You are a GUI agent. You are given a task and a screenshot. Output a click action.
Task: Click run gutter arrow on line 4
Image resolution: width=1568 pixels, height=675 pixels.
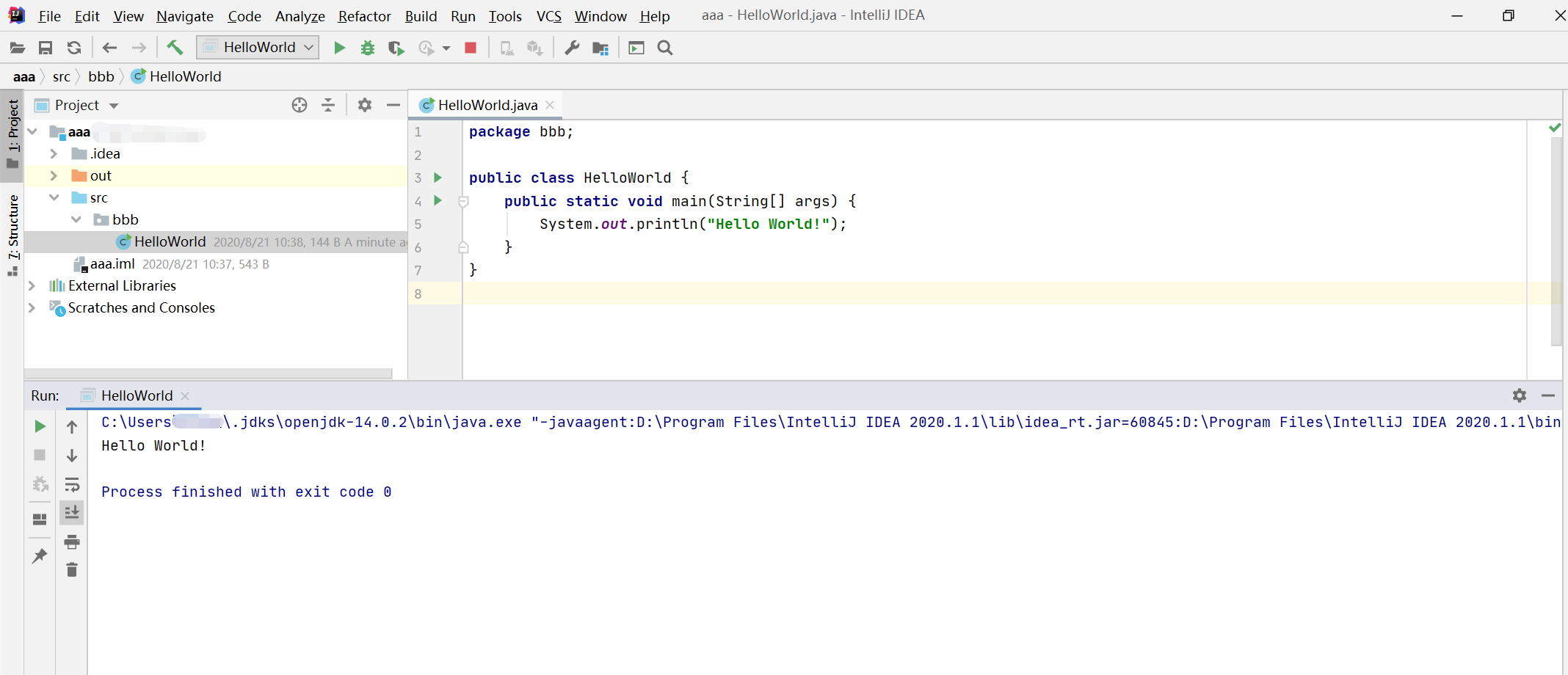(438, 200)
